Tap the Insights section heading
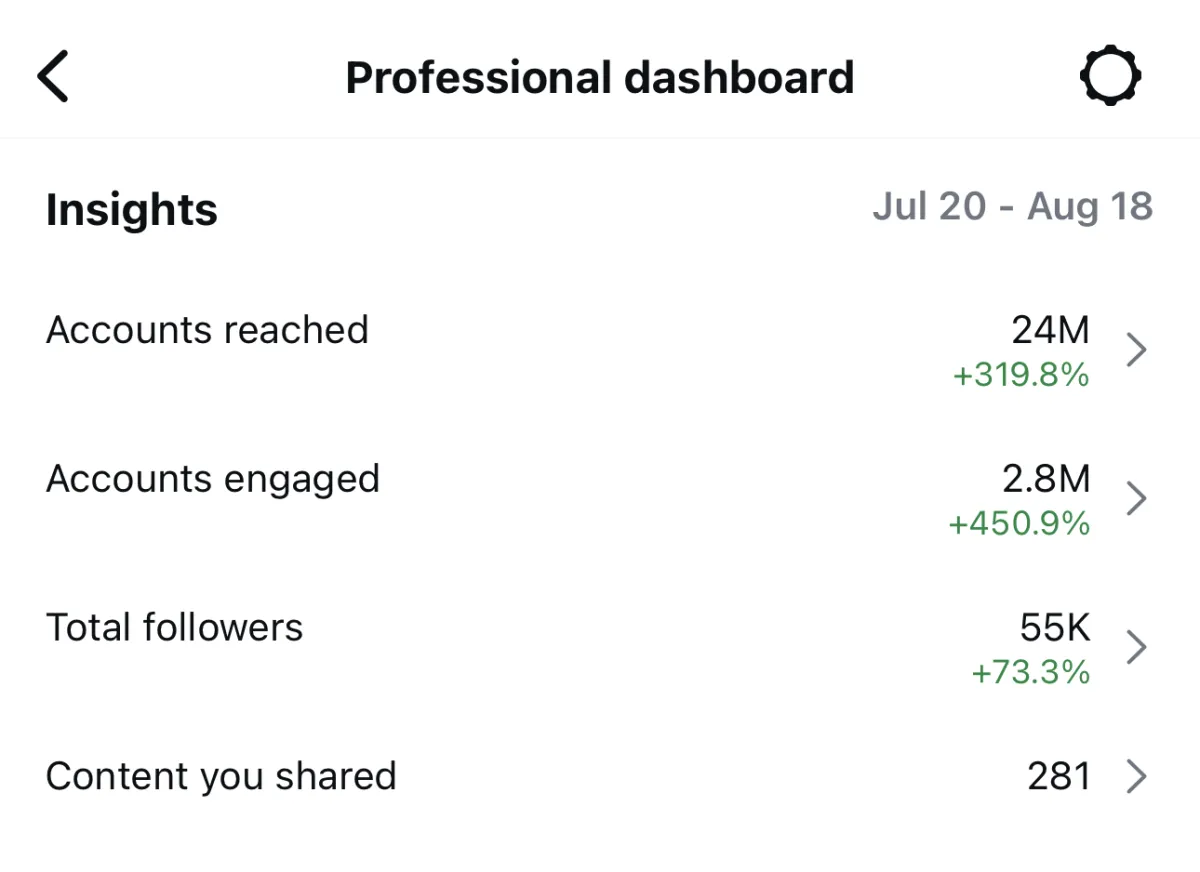Screen dimensions: 1200x872 coord(132,211)
